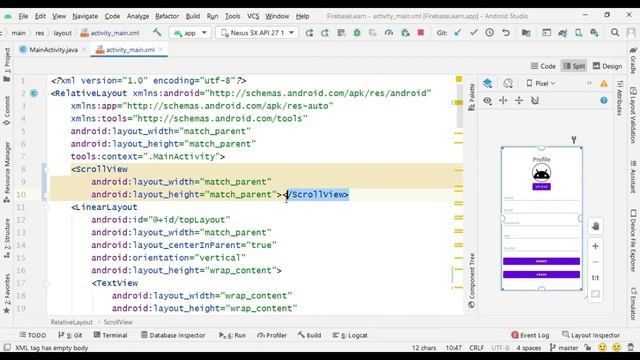640x360 pixels.
Task: Click the Make Project hammer icon
Action: [x=157, y=32]
